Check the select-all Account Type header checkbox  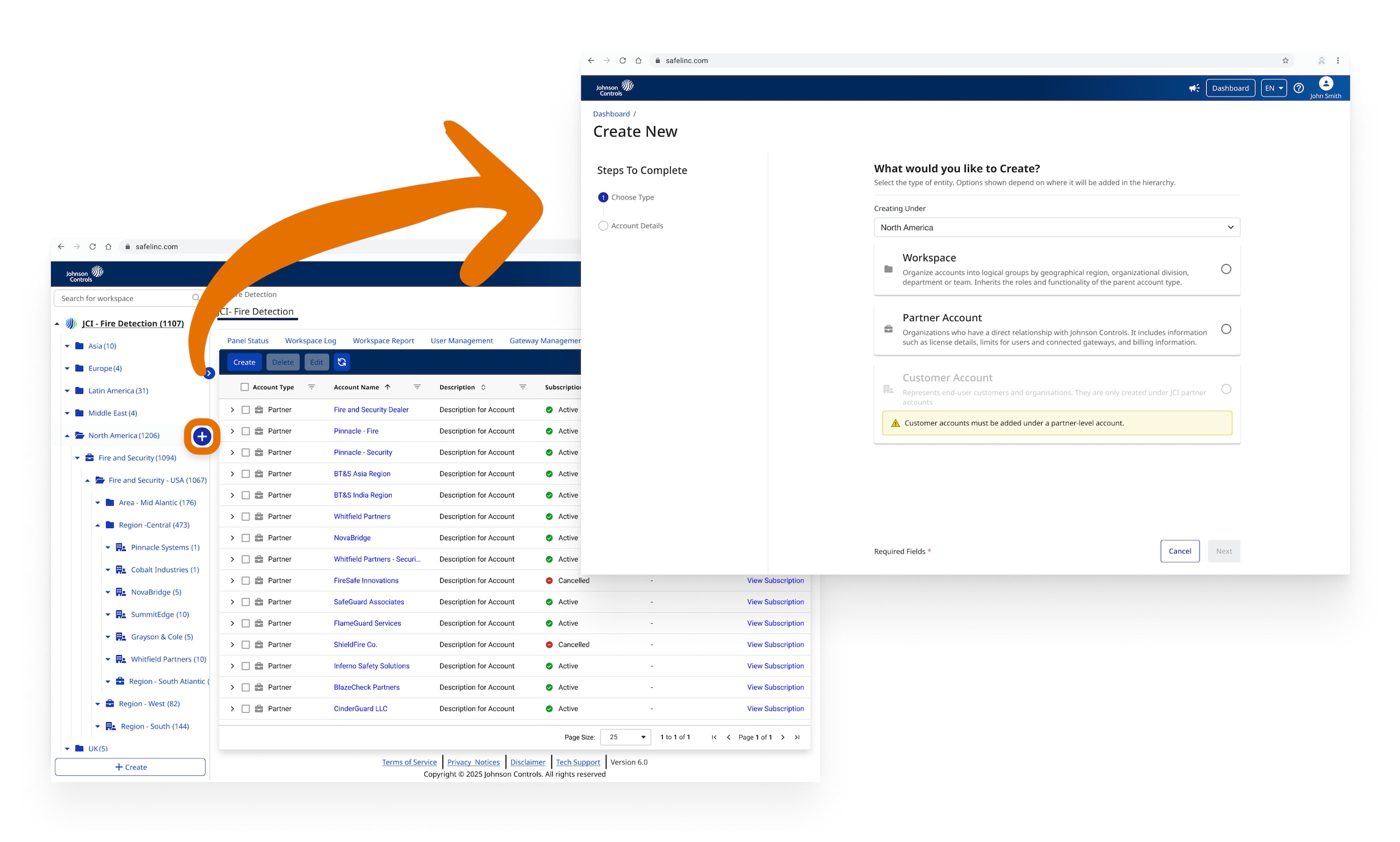point(244,387)
